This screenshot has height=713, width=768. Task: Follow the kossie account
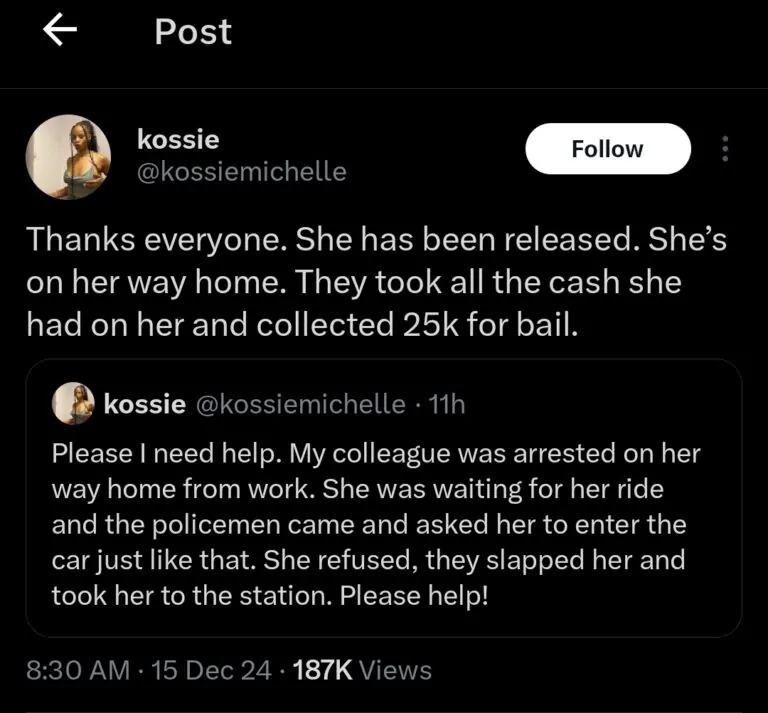(x=607, y=149)
